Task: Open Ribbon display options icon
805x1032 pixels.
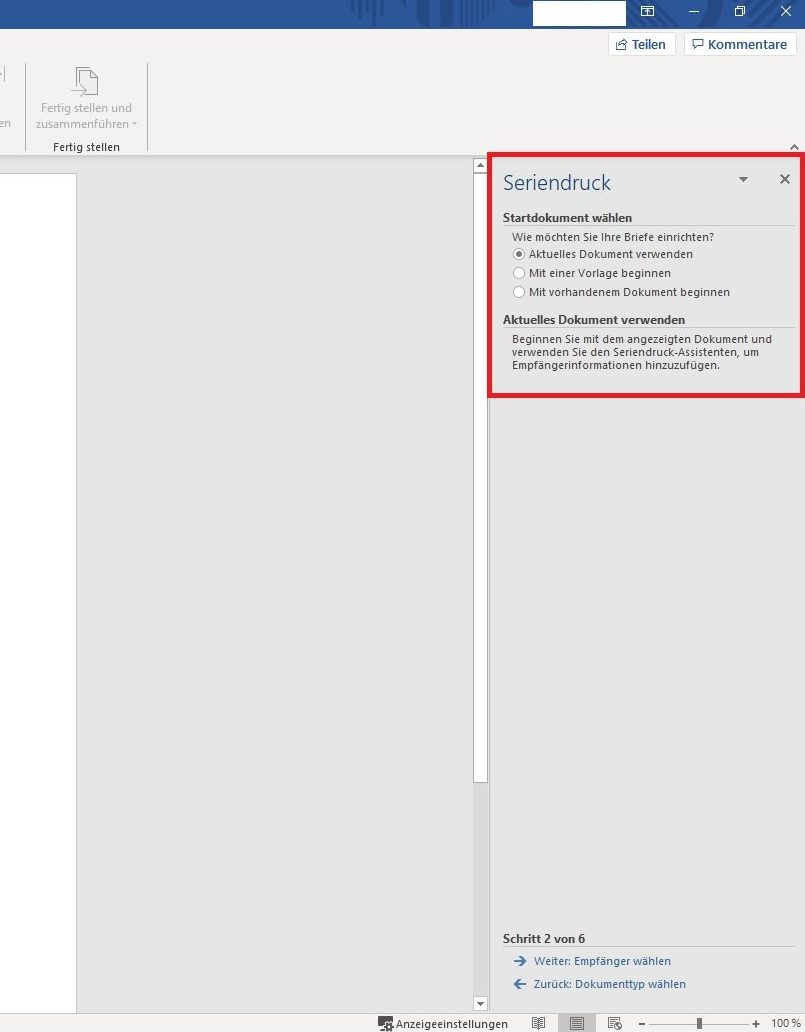Action: tap(648, 11)
